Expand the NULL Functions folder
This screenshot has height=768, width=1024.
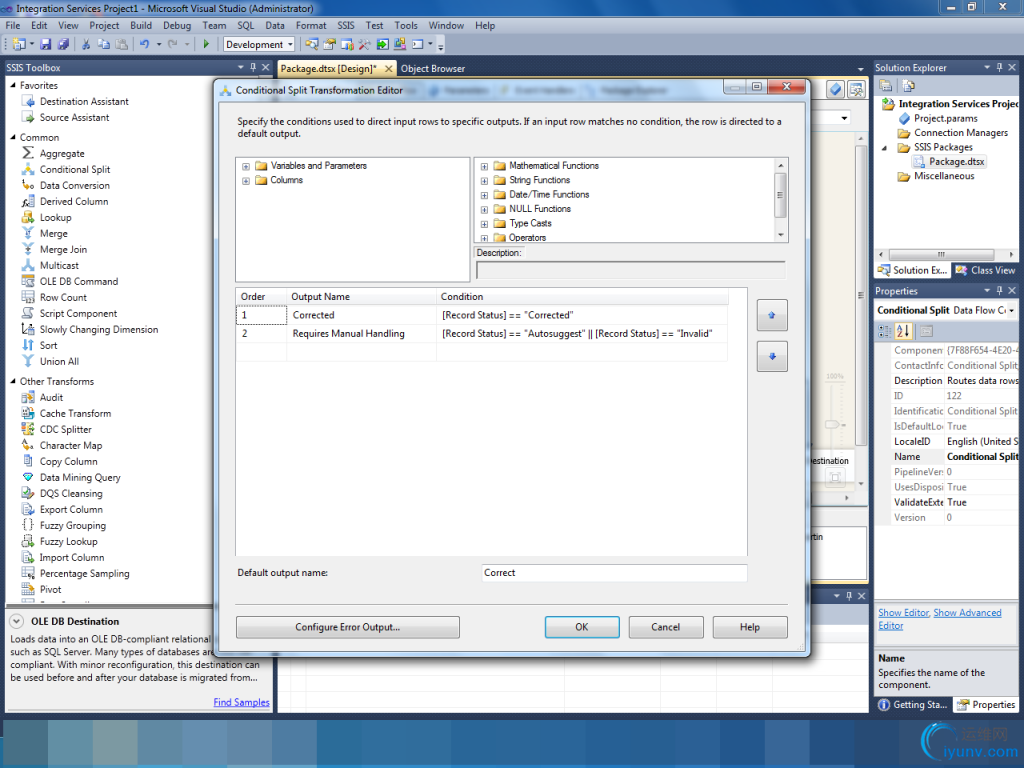click(x=484, y=210)
